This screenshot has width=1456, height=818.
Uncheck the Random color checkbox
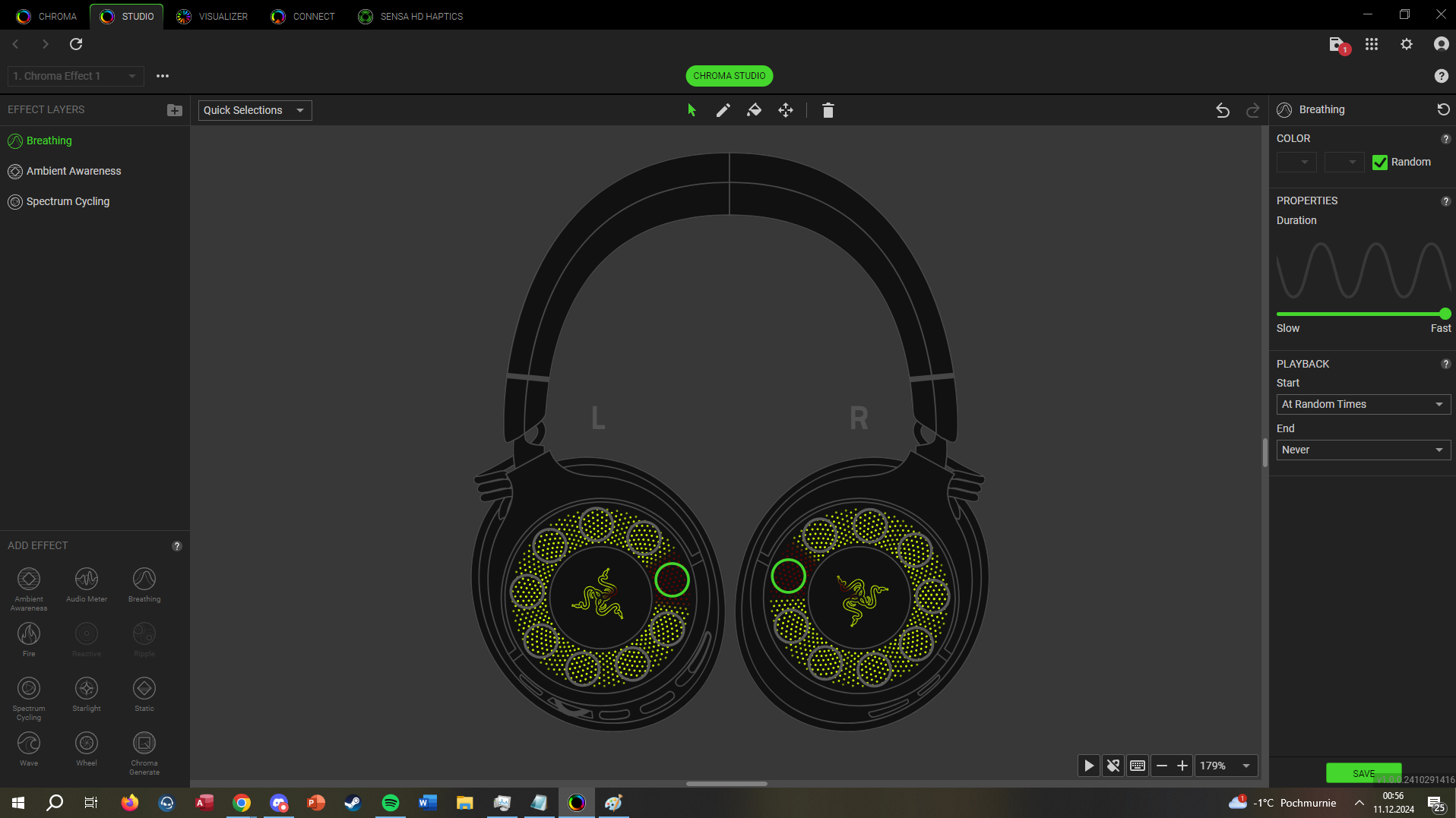1380,163
